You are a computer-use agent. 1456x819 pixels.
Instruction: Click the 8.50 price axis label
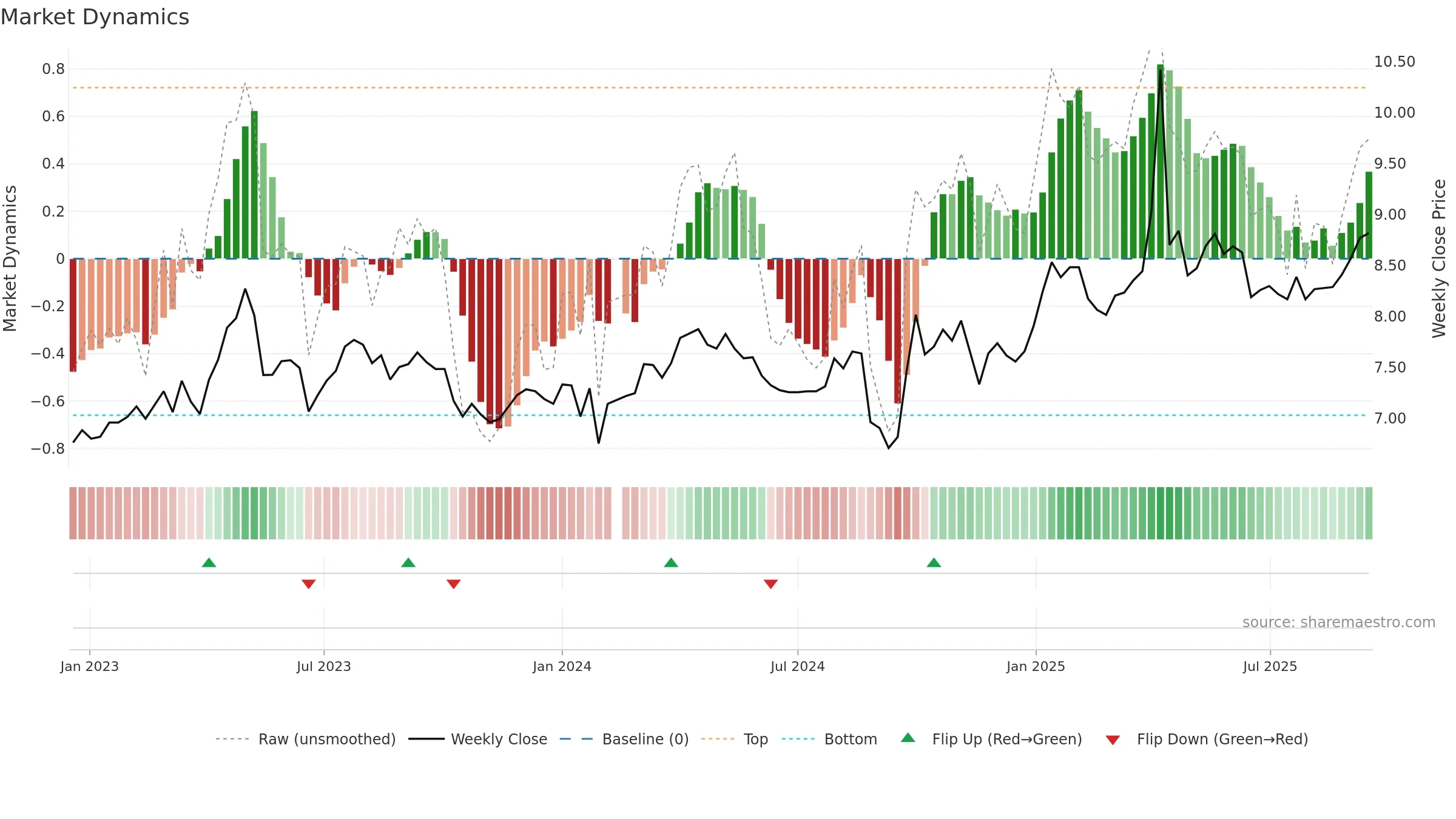pyautogui.click(x=1390, y=266)
